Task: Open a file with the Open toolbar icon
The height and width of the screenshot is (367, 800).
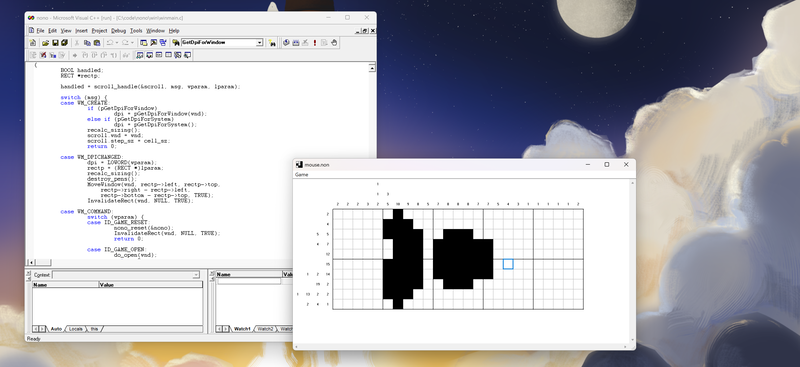Action: 45,43
